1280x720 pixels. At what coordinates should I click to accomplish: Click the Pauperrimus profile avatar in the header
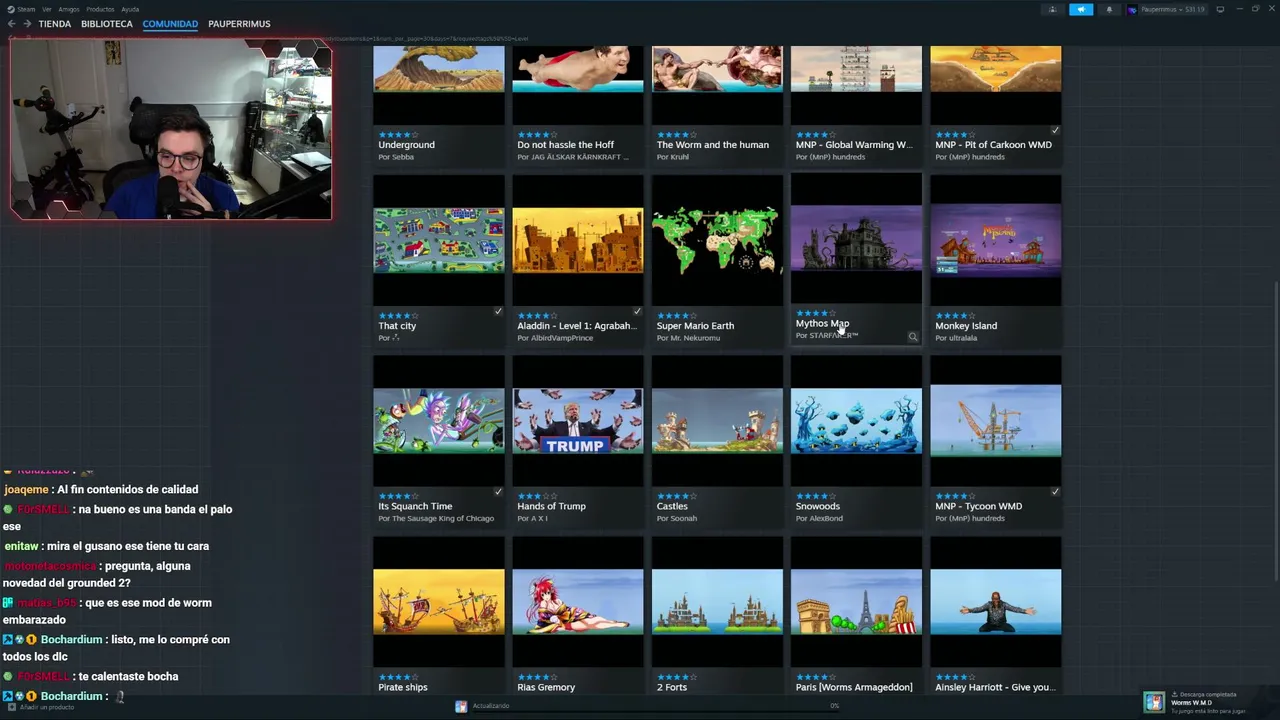1133,9
